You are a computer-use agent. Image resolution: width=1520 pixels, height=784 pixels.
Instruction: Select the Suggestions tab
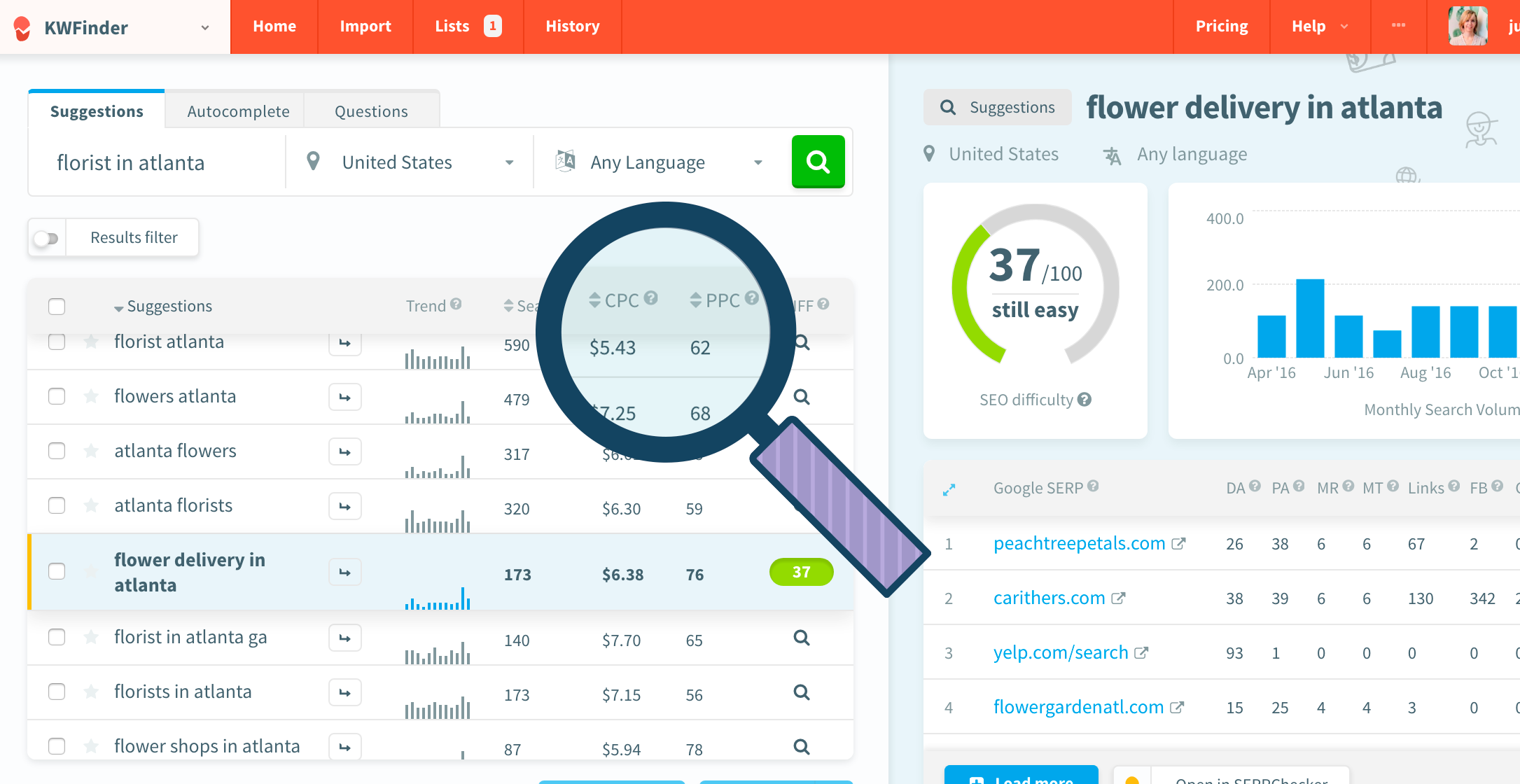[97, 111]
